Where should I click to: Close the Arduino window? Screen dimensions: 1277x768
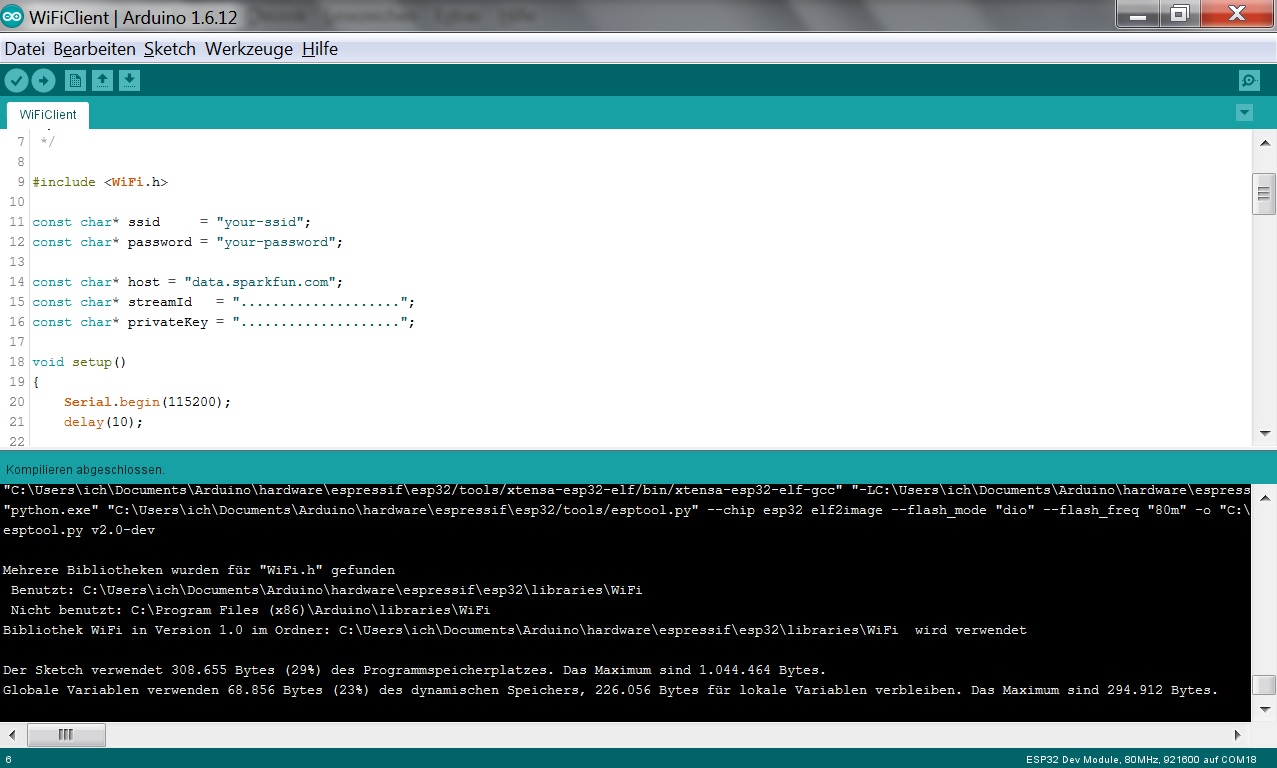(1235, 12)
